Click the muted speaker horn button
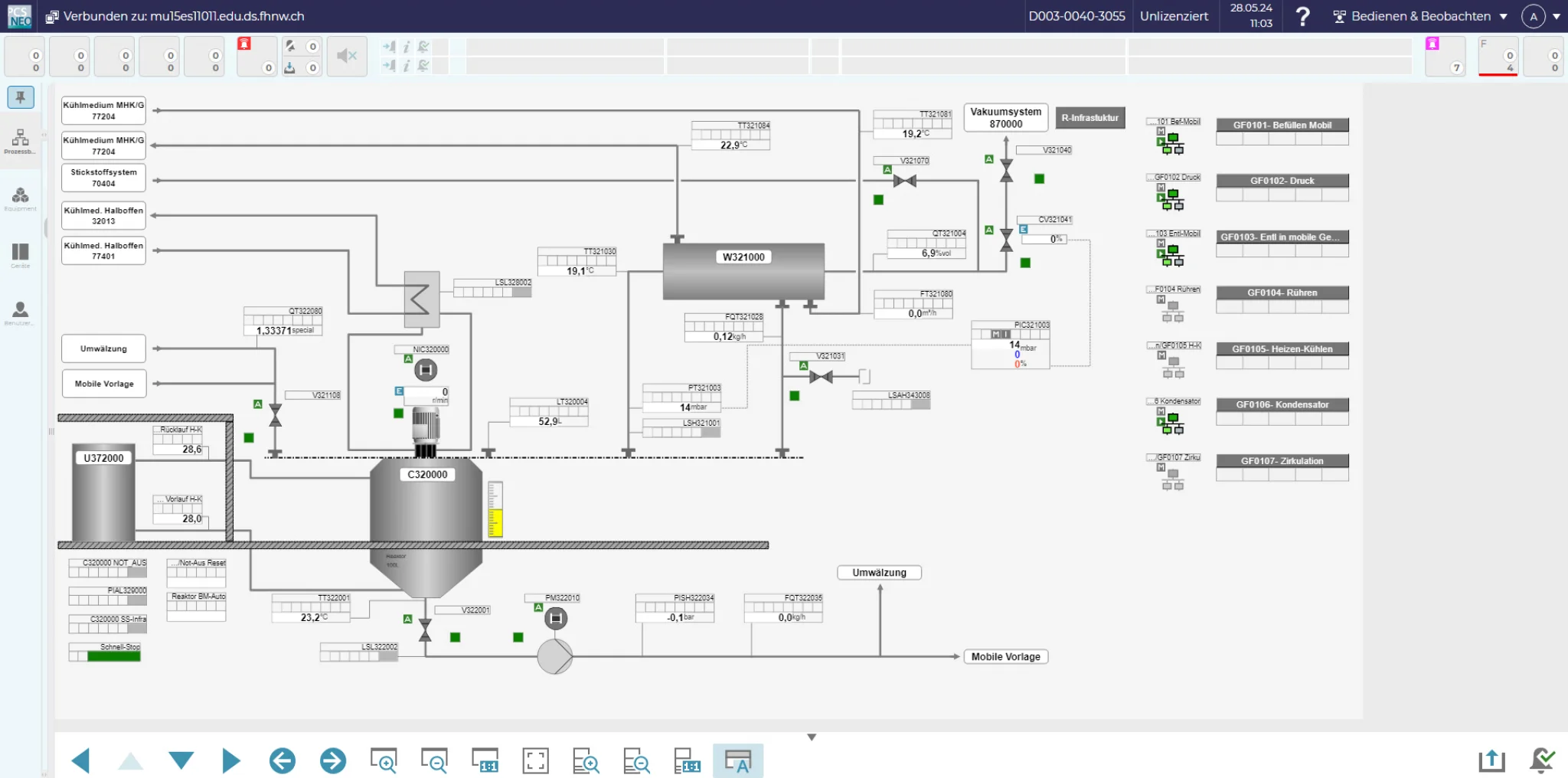The height and width of the screenshot is (778, 1568). tap(347, 56)
